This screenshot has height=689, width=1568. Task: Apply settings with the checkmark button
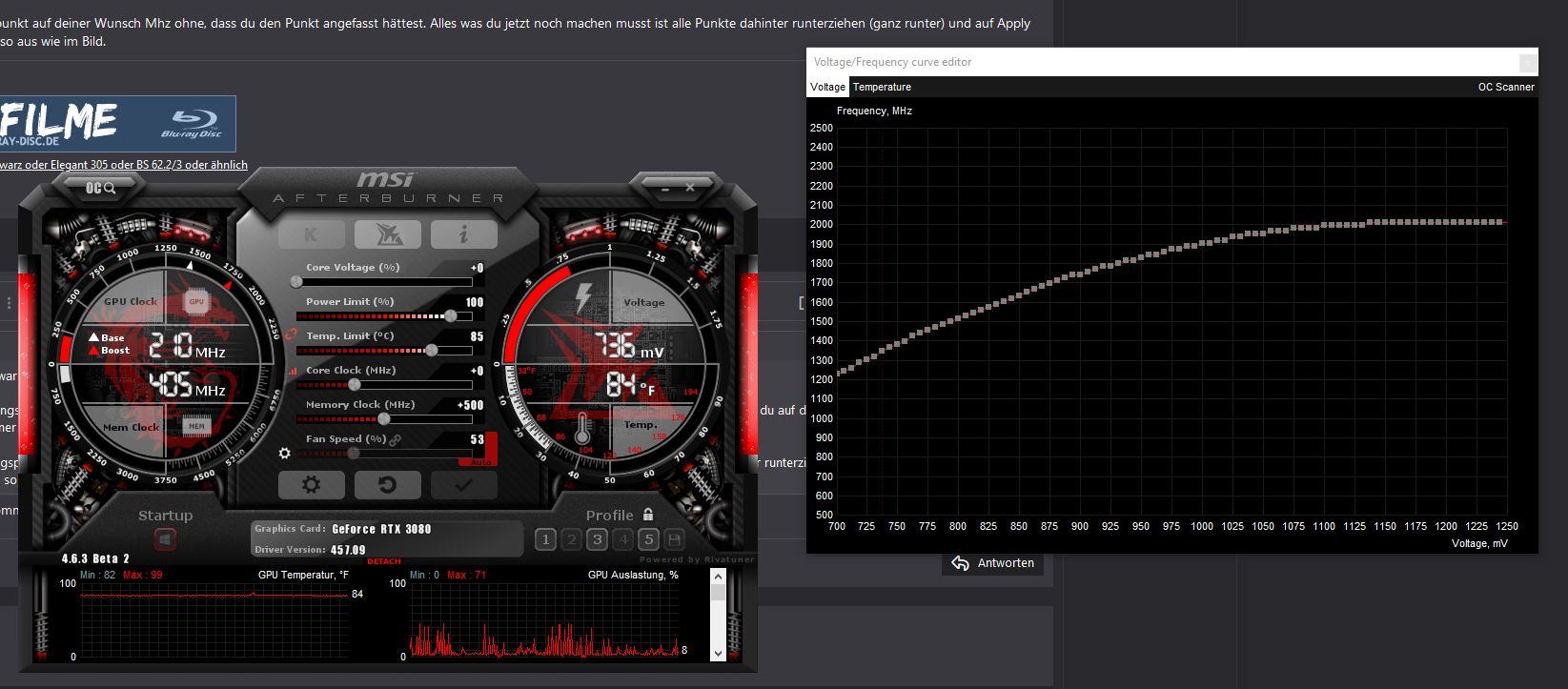(463, 484)
